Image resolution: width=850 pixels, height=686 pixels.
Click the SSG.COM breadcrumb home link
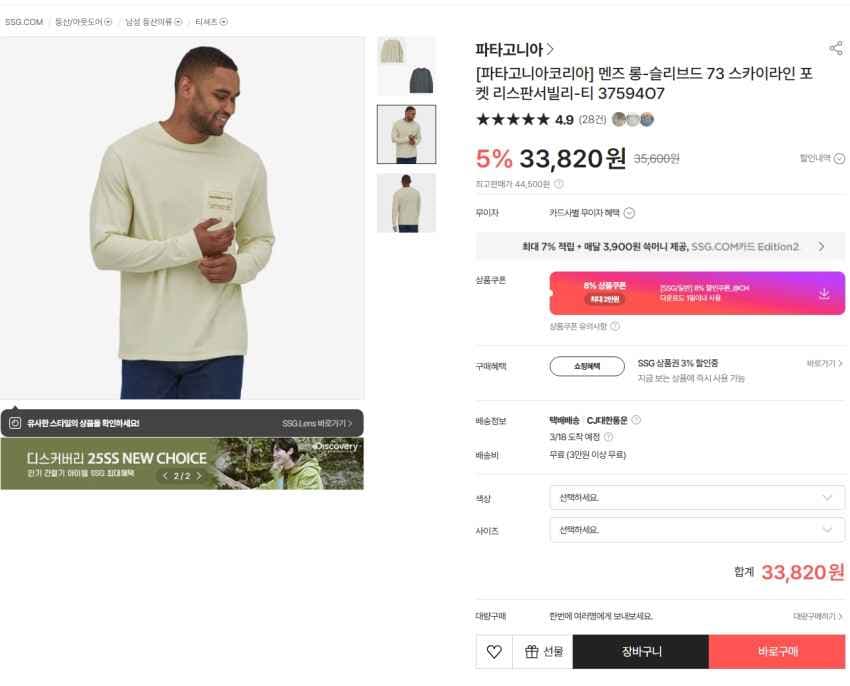24,22
